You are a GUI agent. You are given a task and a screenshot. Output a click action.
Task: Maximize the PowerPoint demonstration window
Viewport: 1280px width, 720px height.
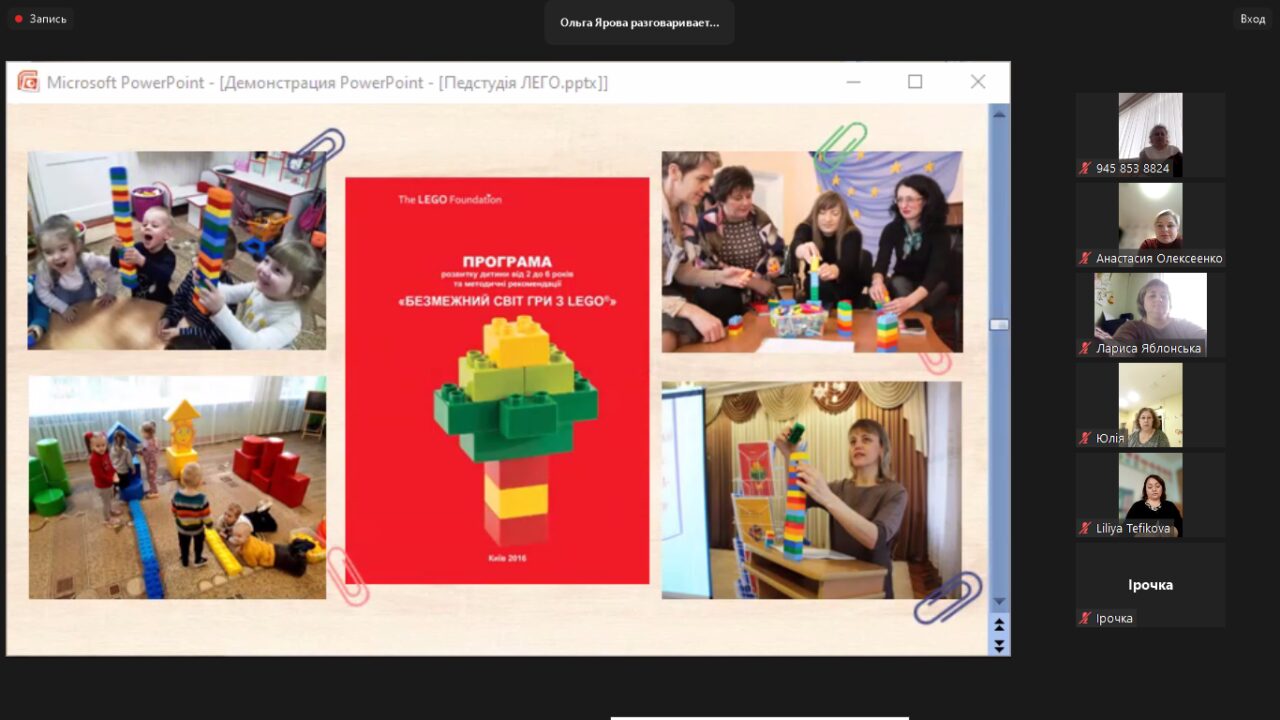coord(915,82)
